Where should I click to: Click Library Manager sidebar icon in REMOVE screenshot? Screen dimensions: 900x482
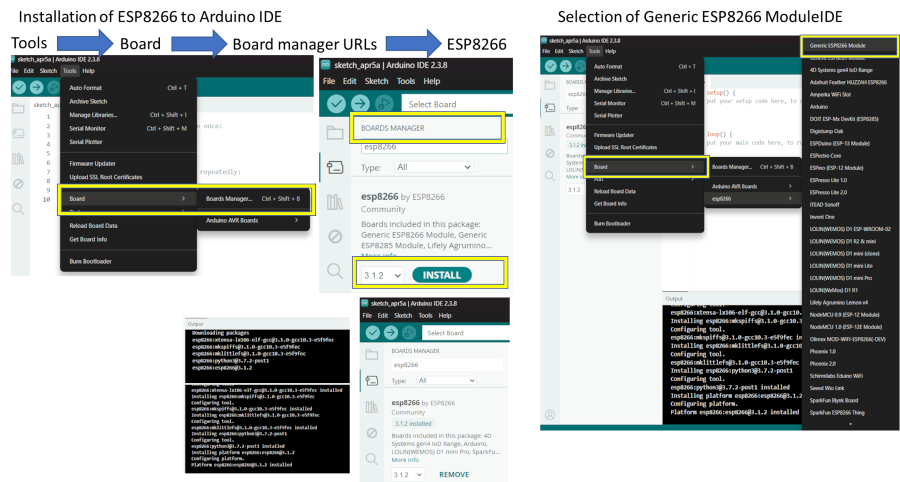pos(372,407)
